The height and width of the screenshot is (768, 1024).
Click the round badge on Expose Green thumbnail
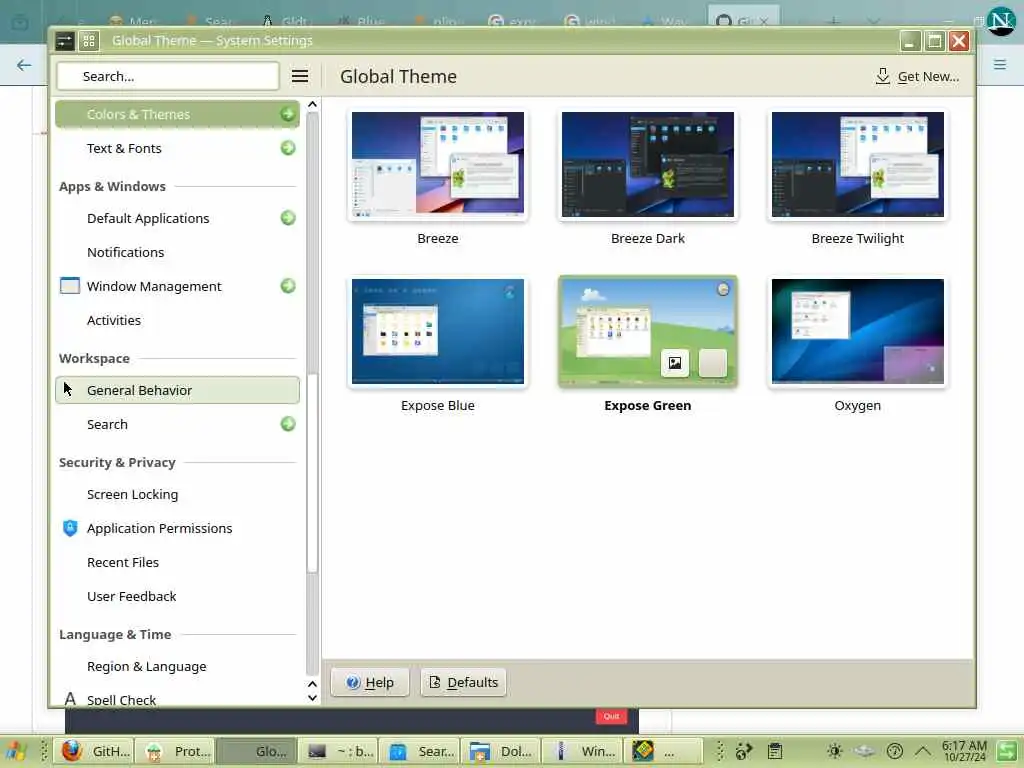pos(723,289)
